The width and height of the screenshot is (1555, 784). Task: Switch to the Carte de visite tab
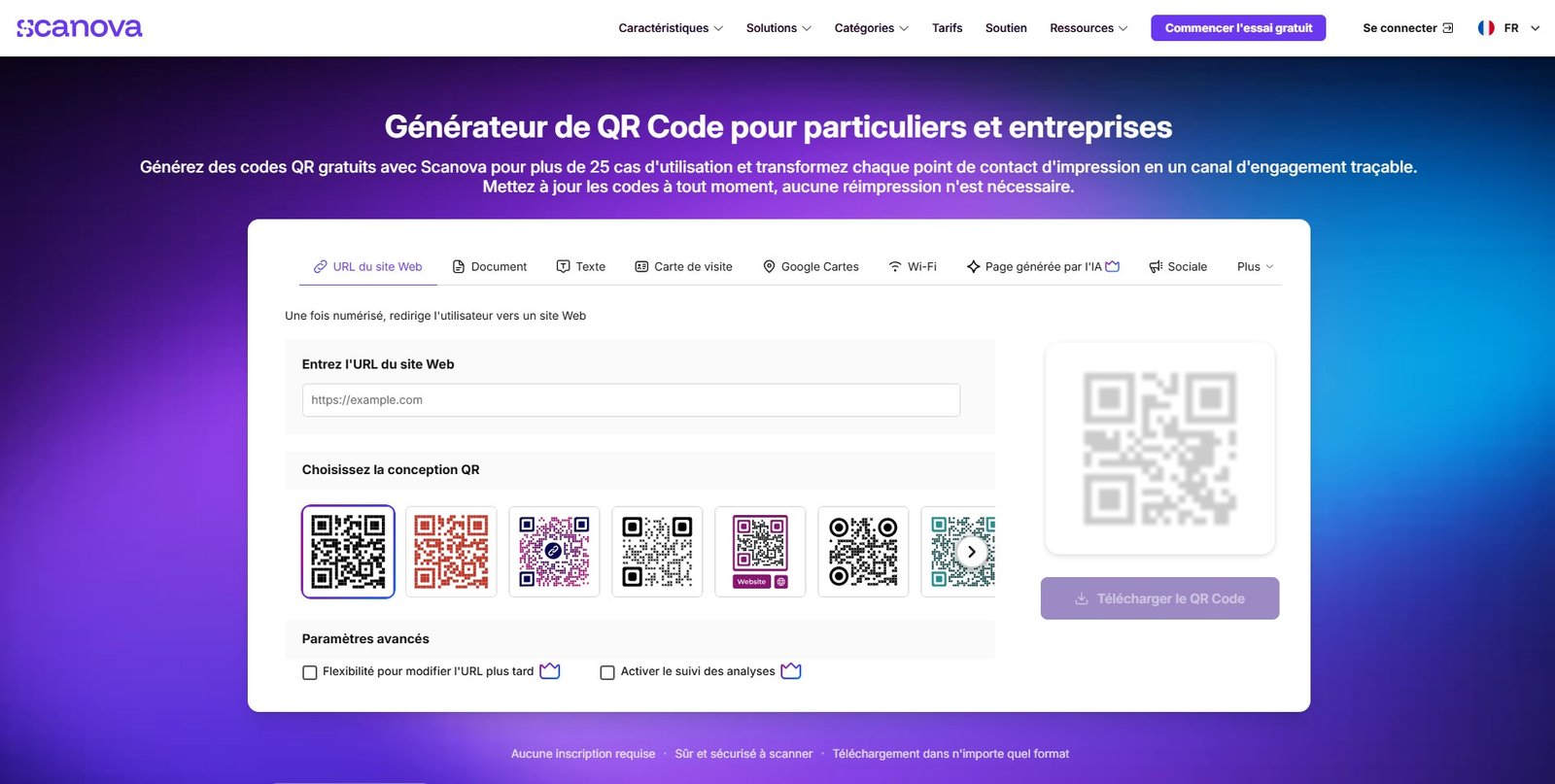point(684,267)
